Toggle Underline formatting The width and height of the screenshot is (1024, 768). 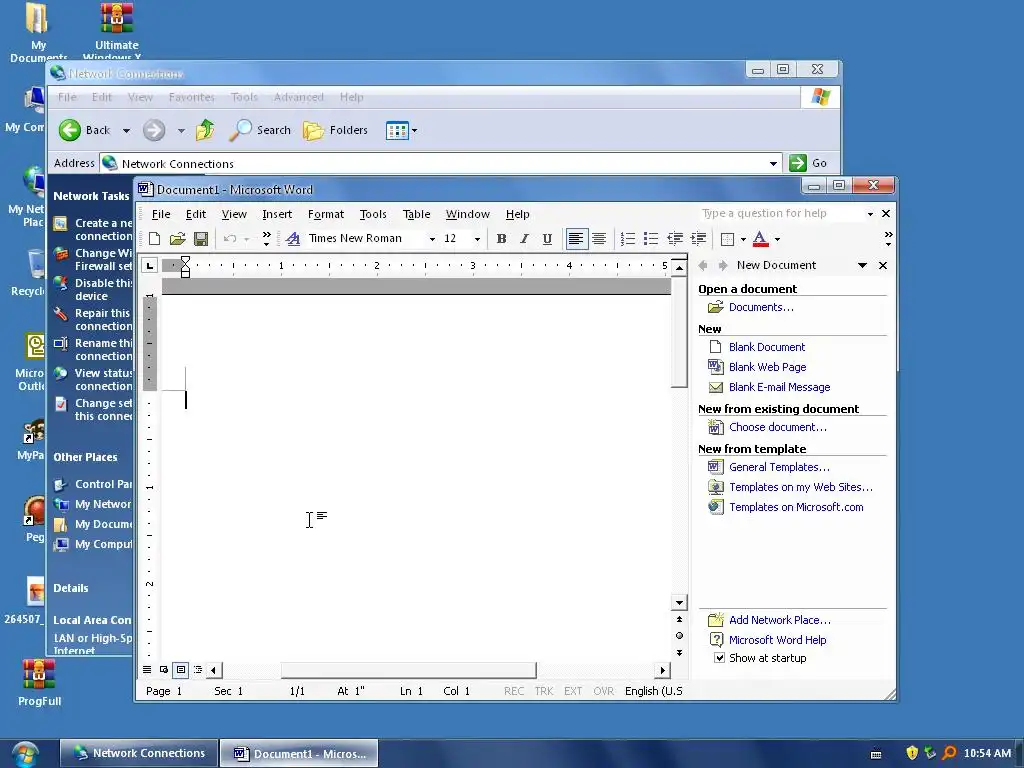[x=547, y=239]
